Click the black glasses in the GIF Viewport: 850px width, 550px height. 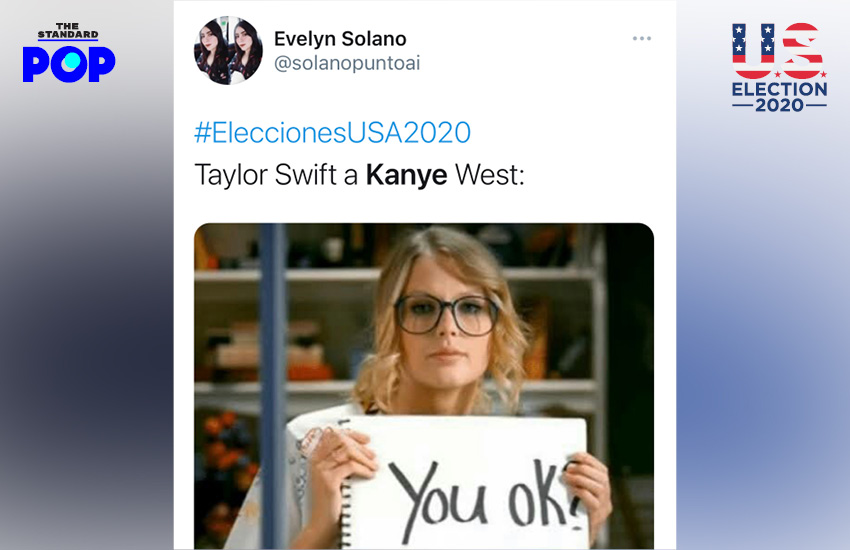(x=446, y=314)
